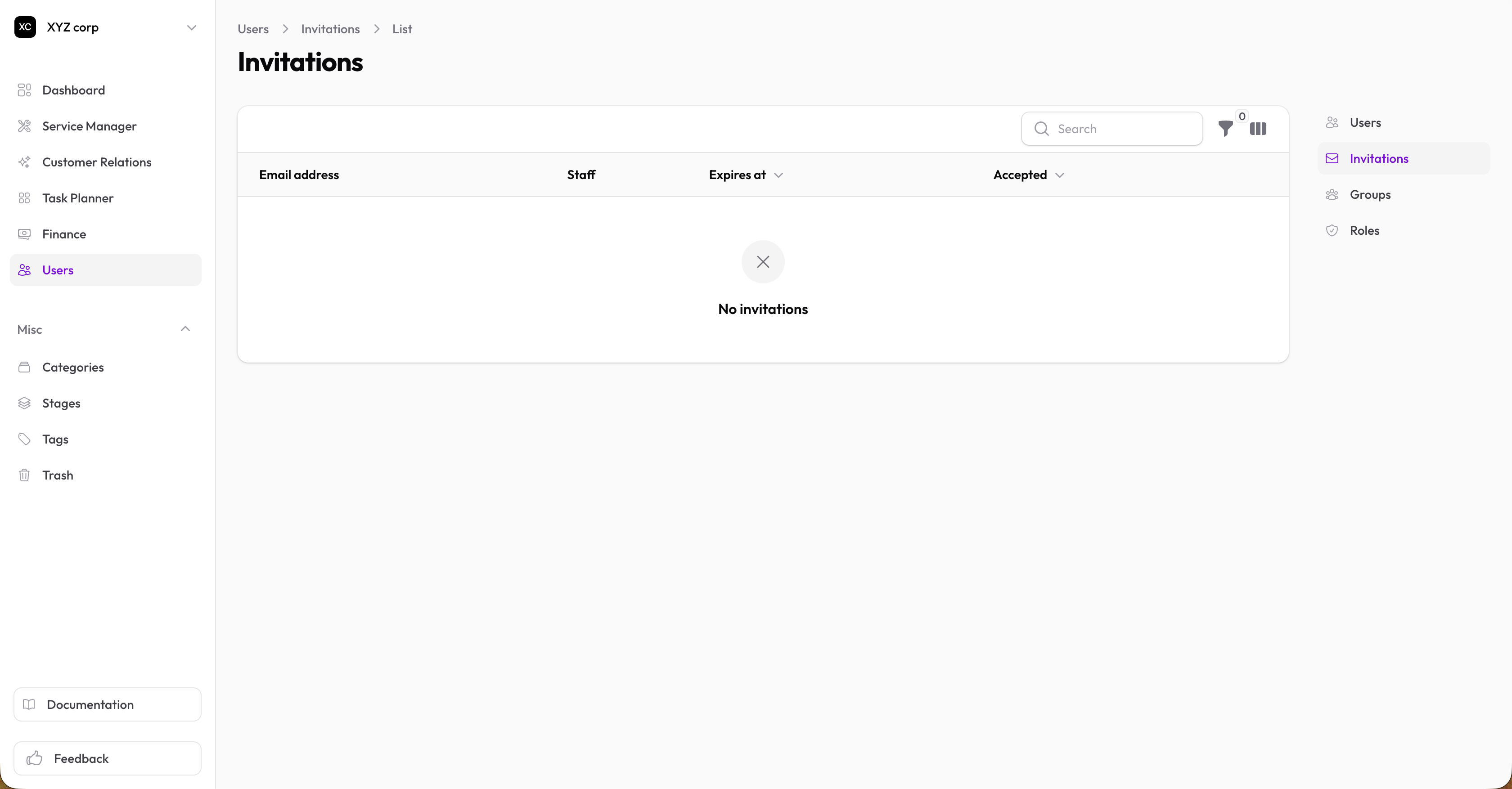Navigate to Task Planner
Screen dimensions: 1512x789
(x=106, y=198)
